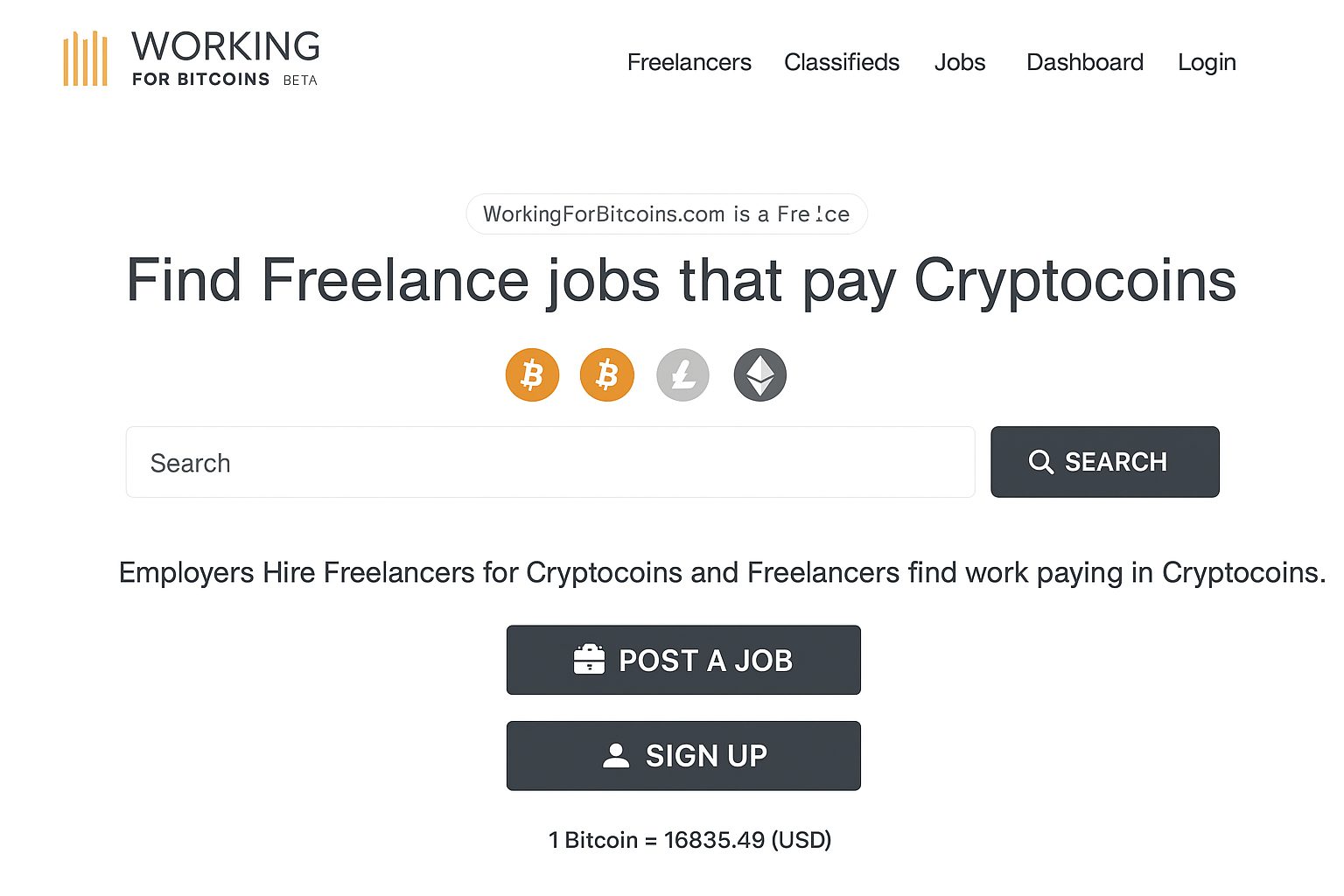Select the dark Ethereum coin icon
The image size is (1344, 896).
[x=759, y=375]
